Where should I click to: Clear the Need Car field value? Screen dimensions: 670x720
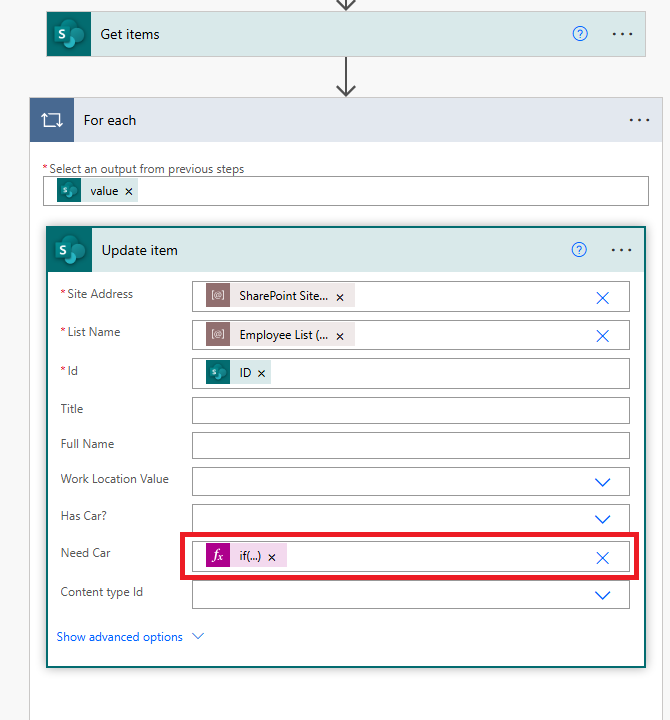602,557
